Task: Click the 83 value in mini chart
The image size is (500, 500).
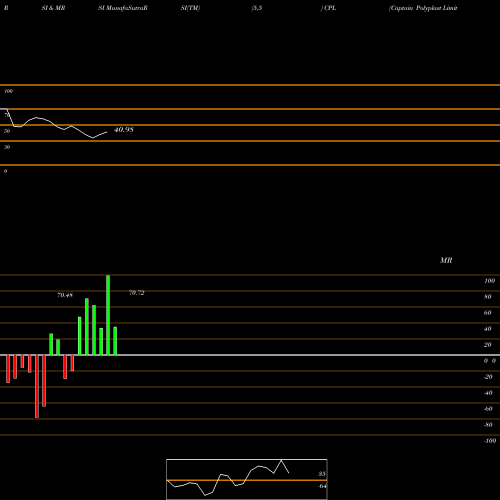Action: point(322,474)
